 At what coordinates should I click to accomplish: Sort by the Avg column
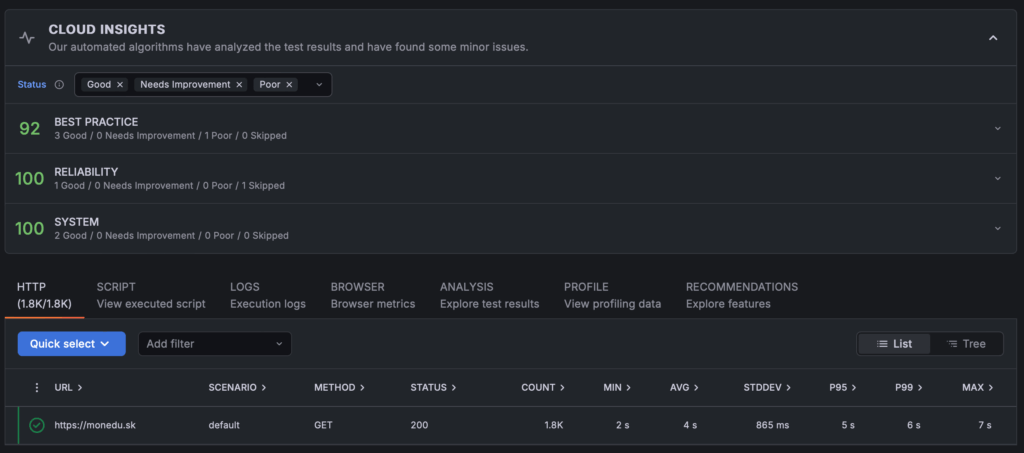point(684,388)
